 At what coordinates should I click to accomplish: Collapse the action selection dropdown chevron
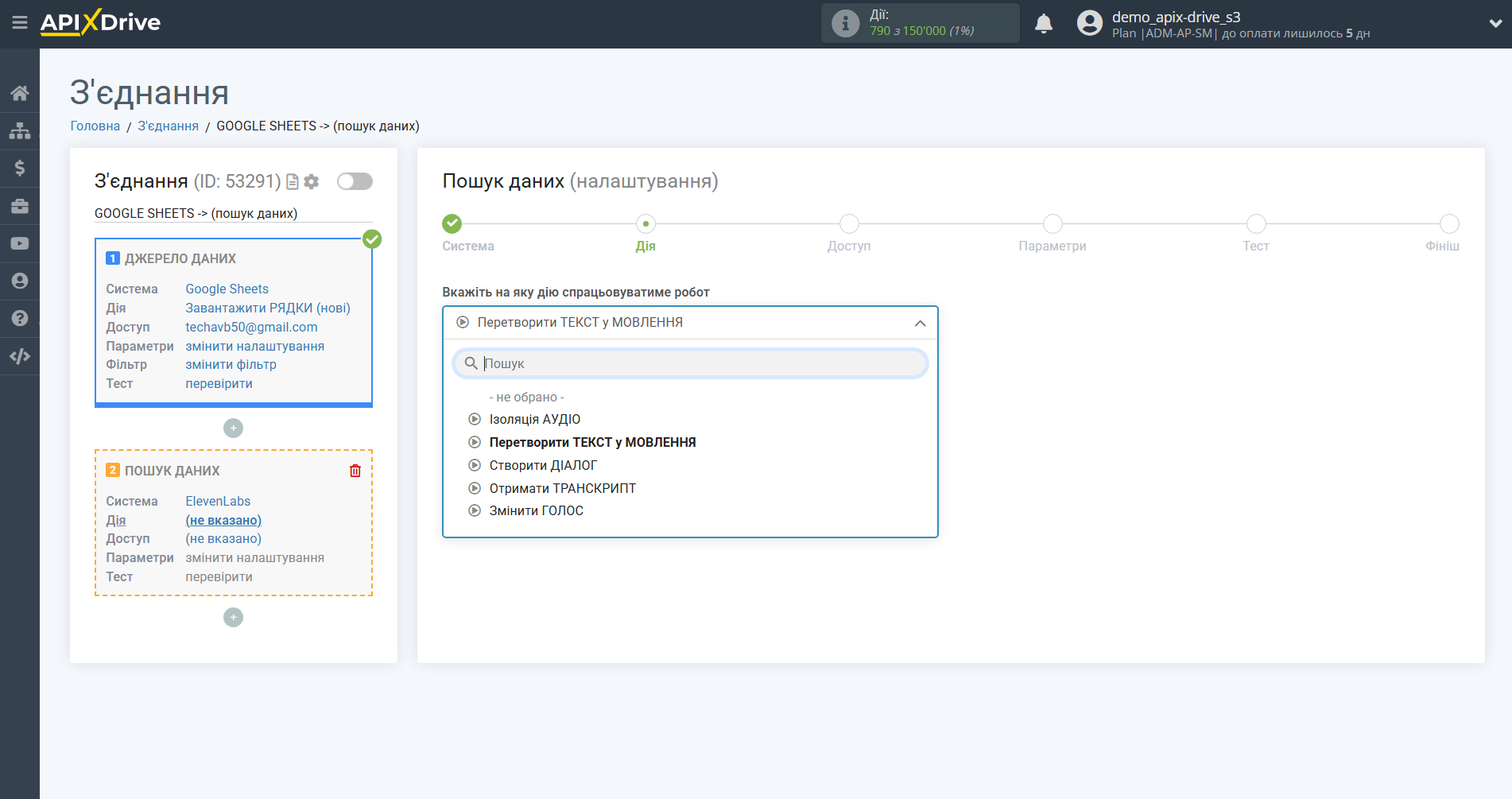coord(920,324)
